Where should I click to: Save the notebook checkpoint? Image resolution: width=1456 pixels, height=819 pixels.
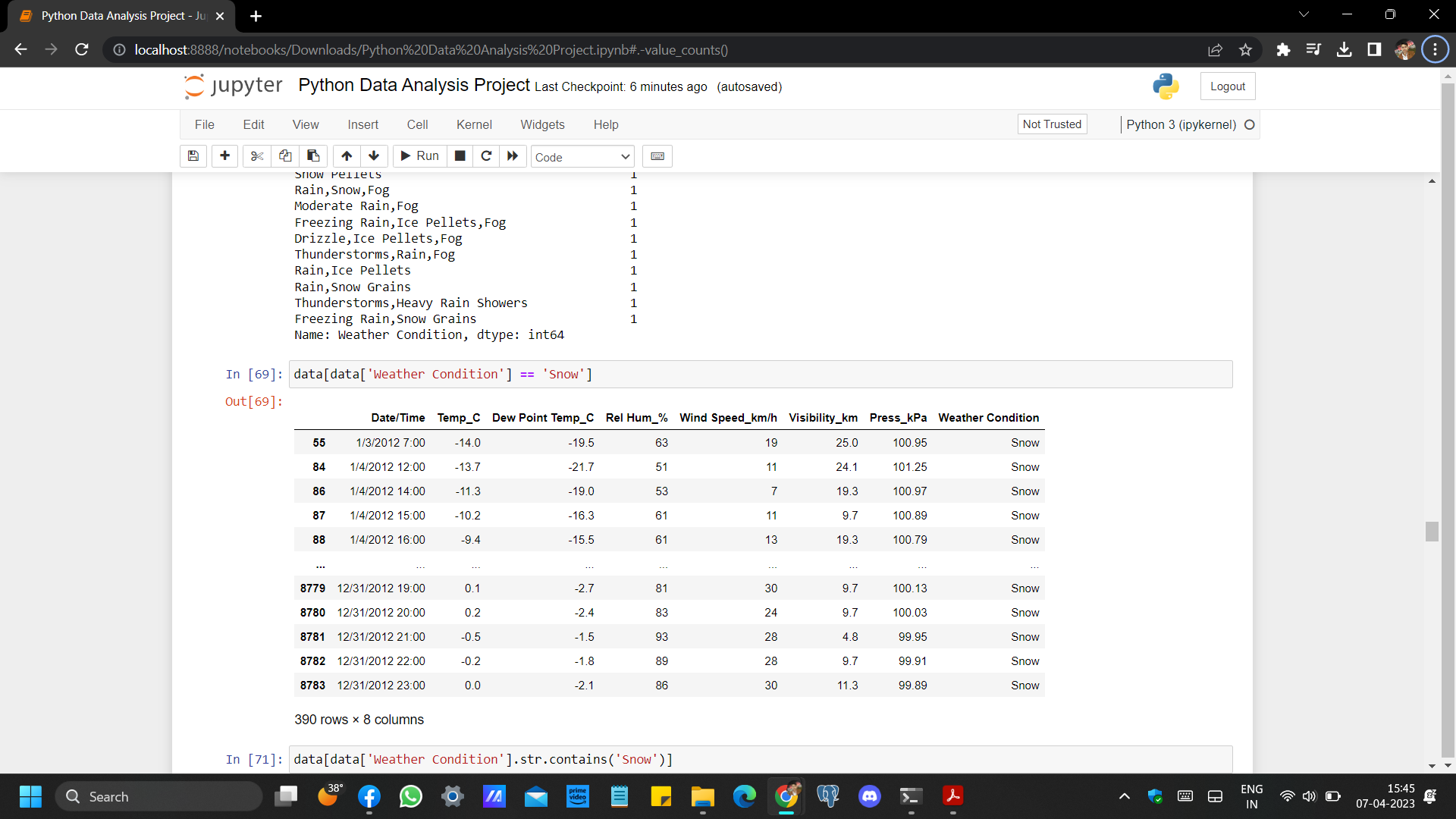193,156
